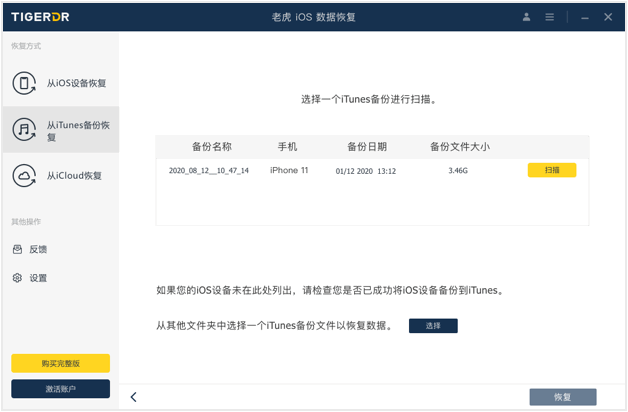Open 反馈 feedback option

(38, 249)
